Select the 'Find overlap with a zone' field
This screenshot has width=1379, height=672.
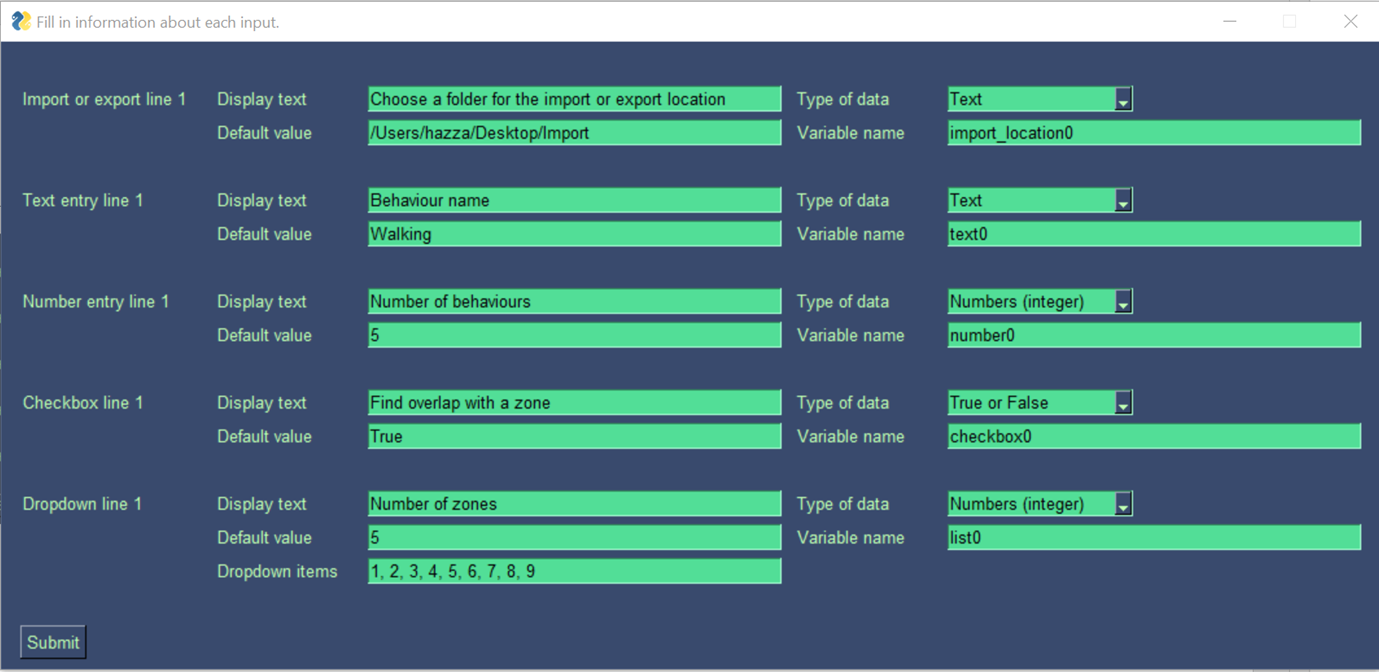(x=574, y=402)
